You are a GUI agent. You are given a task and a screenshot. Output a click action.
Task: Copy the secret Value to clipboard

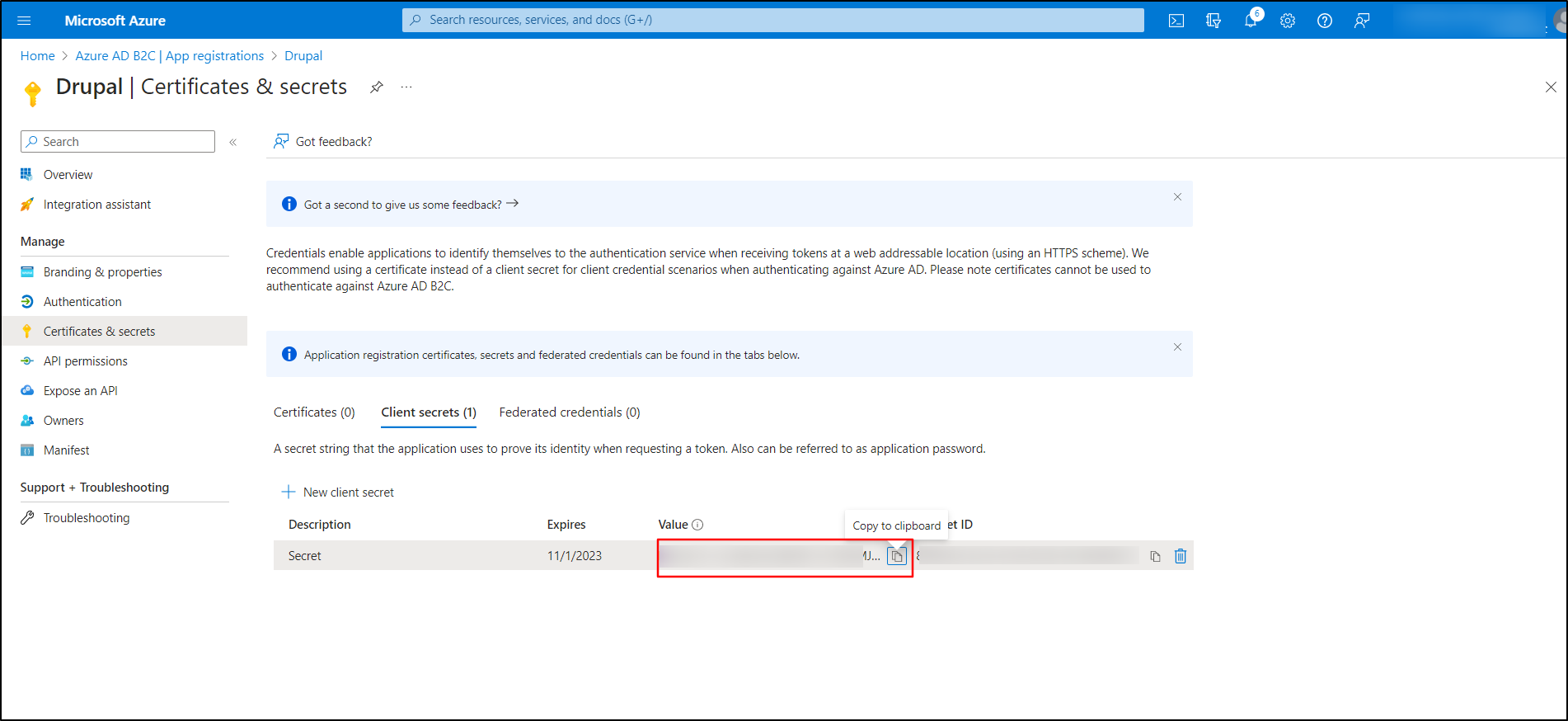(897, 556)
